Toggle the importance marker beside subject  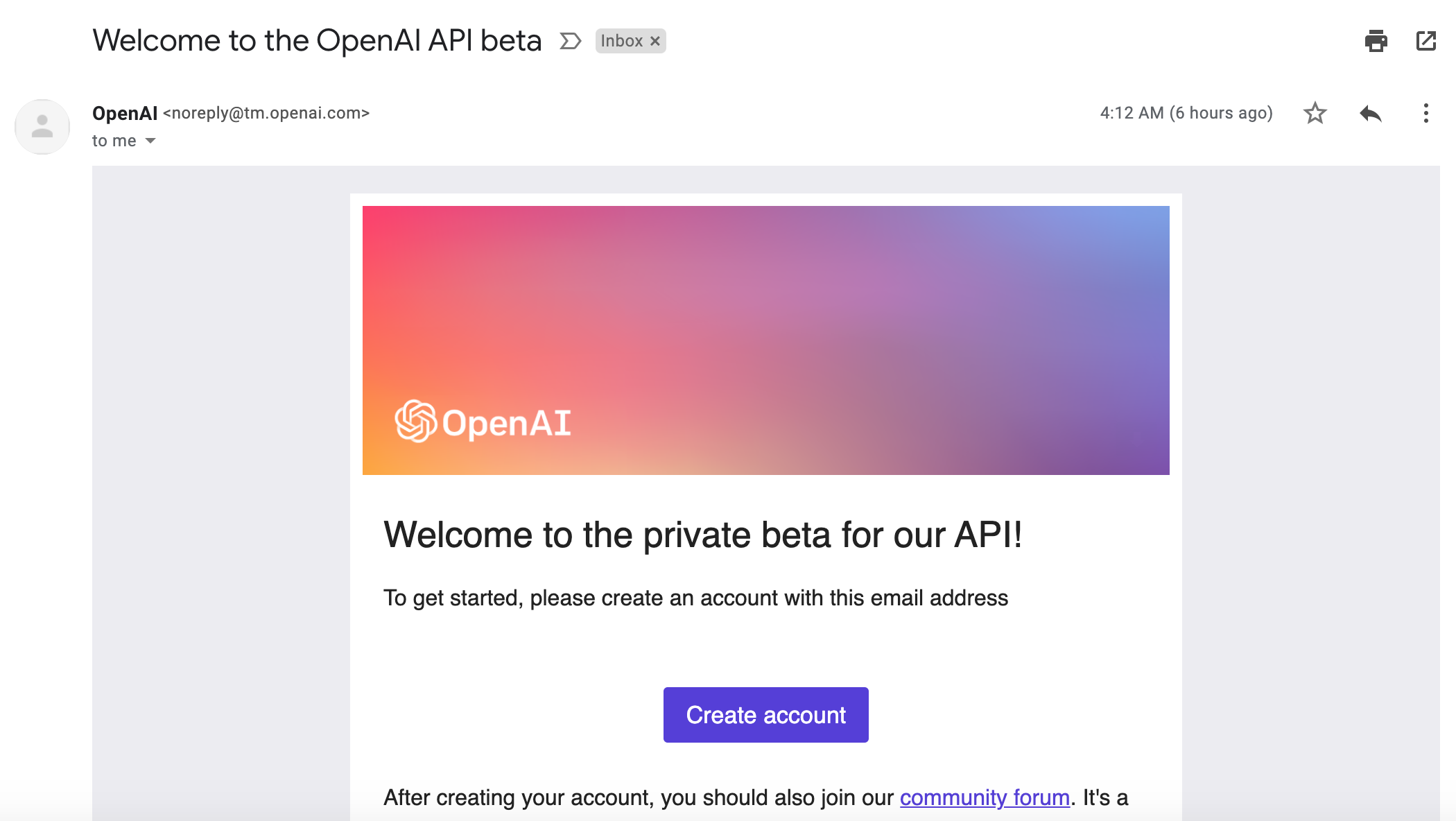(x=570, y=42)
